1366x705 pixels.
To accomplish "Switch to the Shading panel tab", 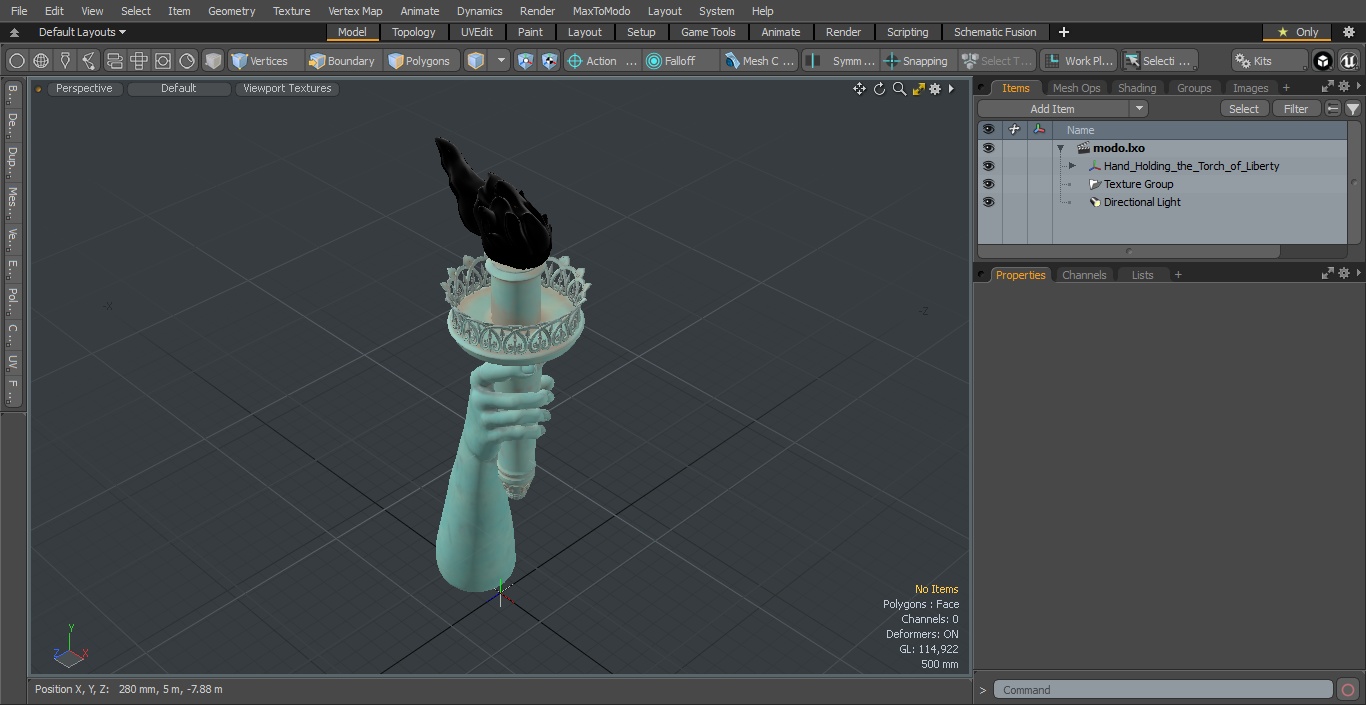I will (x=1137, y=88).
